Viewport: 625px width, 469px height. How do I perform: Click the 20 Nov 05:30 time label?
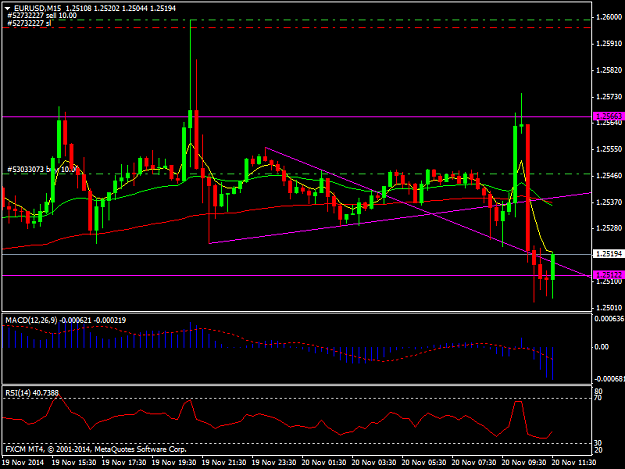coord(424,463)
